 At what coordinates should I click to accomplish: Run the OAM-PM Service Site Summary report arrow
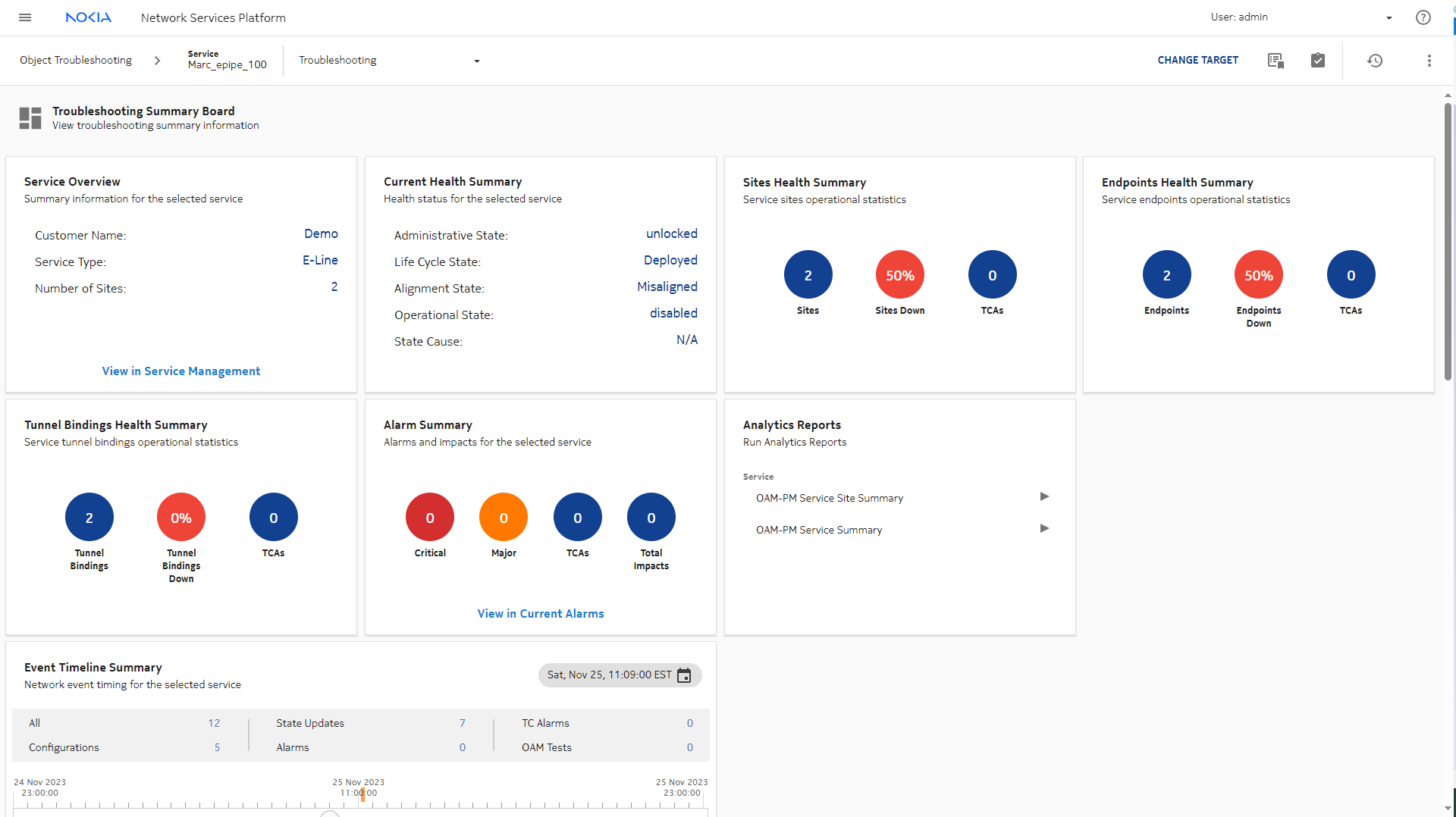(x=1044, y=497)
